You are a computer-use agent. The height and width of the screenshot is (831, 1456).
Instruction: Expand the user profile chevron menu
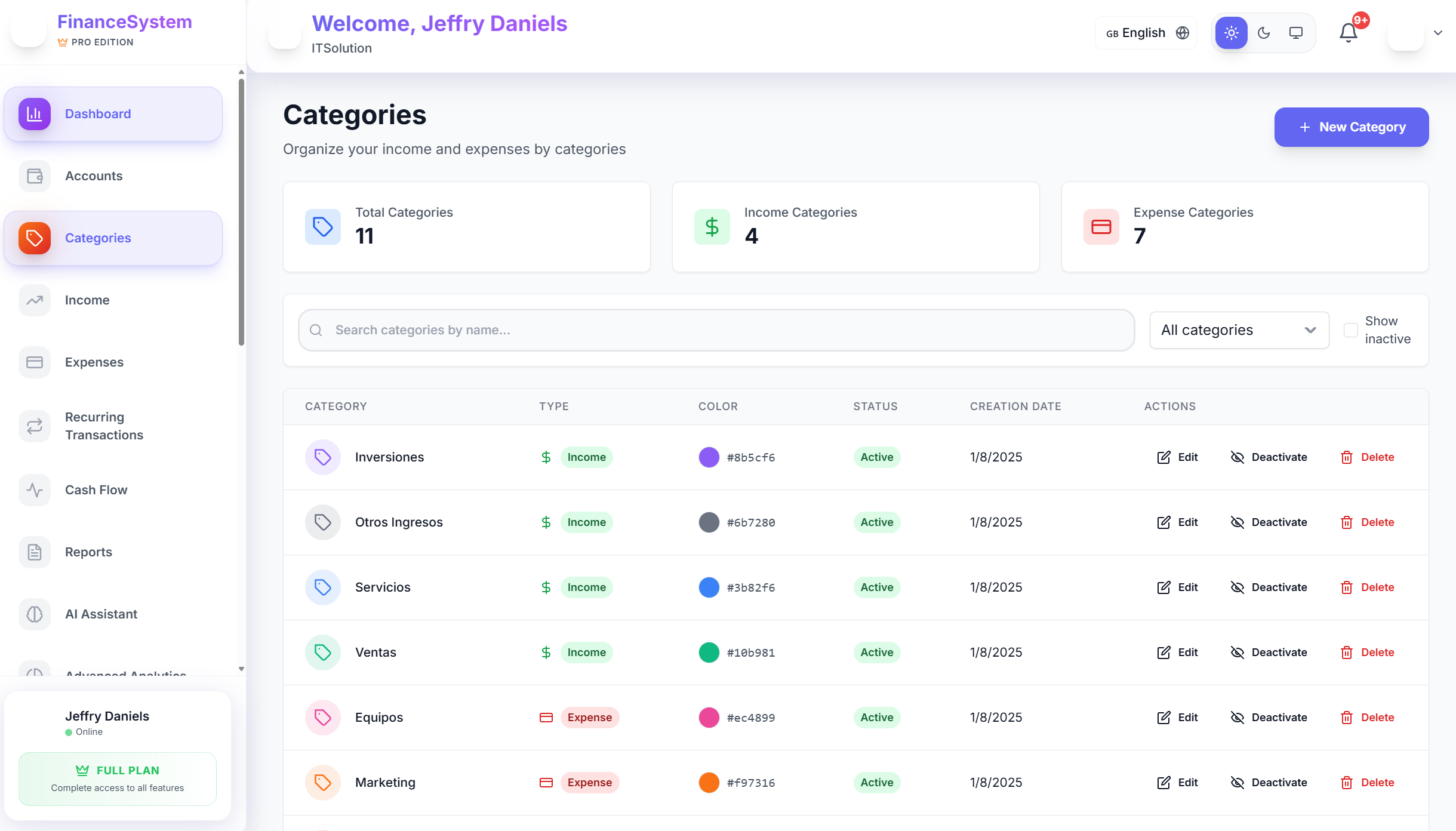(1438, 33)
